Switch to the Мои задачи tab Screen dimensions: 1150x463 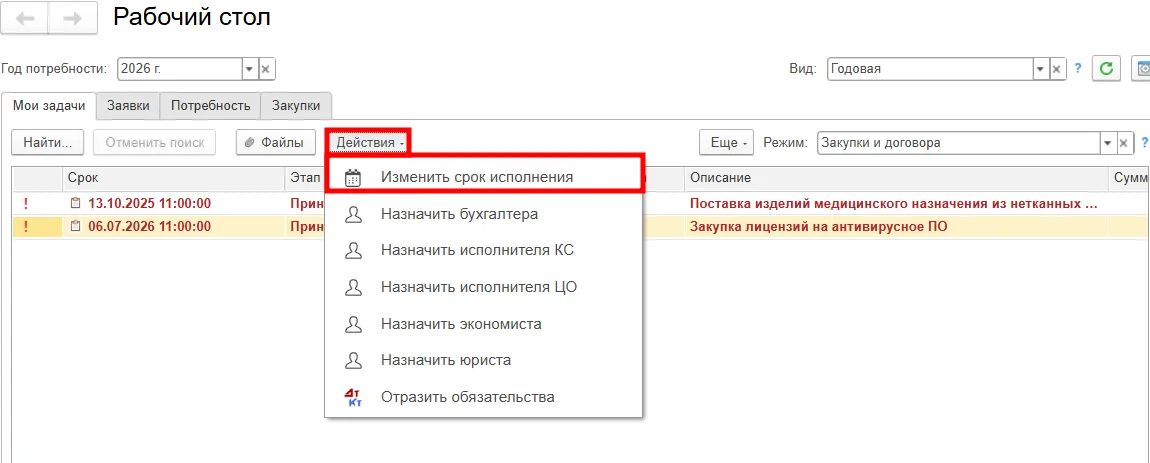coord(48,106)
